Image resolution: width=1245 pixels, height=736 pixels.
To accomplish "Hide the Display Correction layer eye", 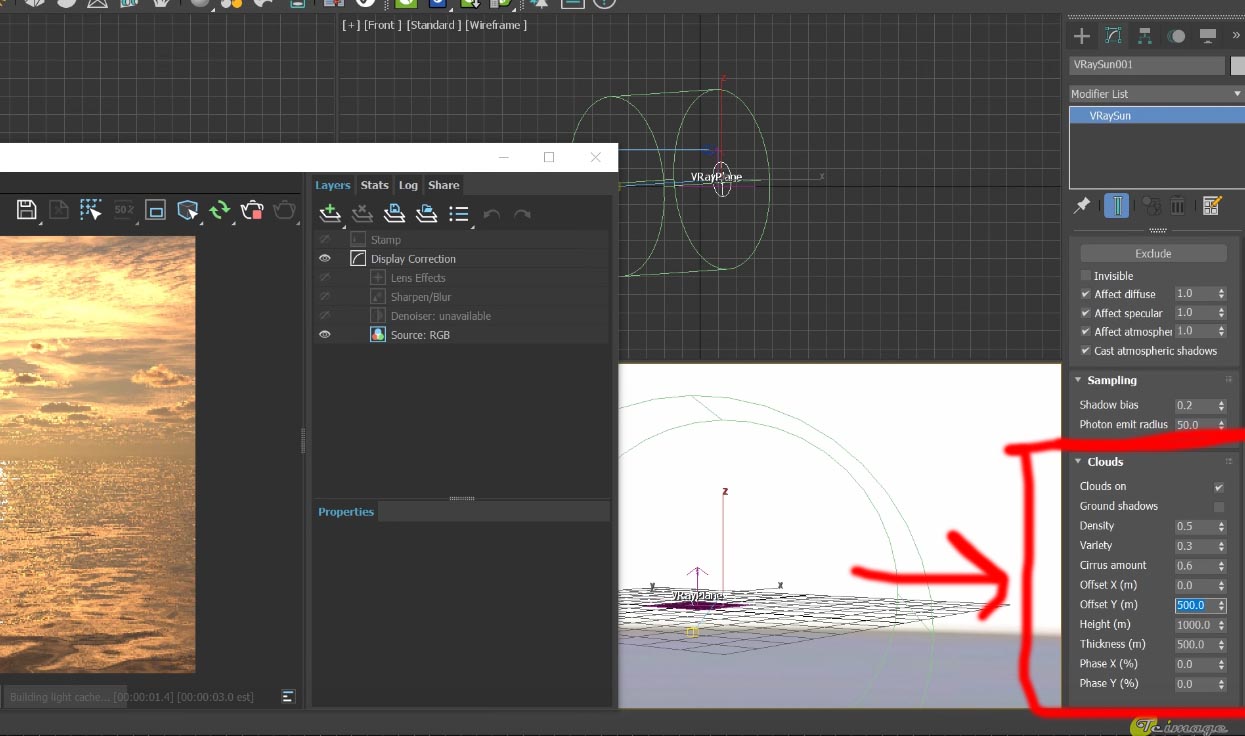I will (x=325, y=258).
